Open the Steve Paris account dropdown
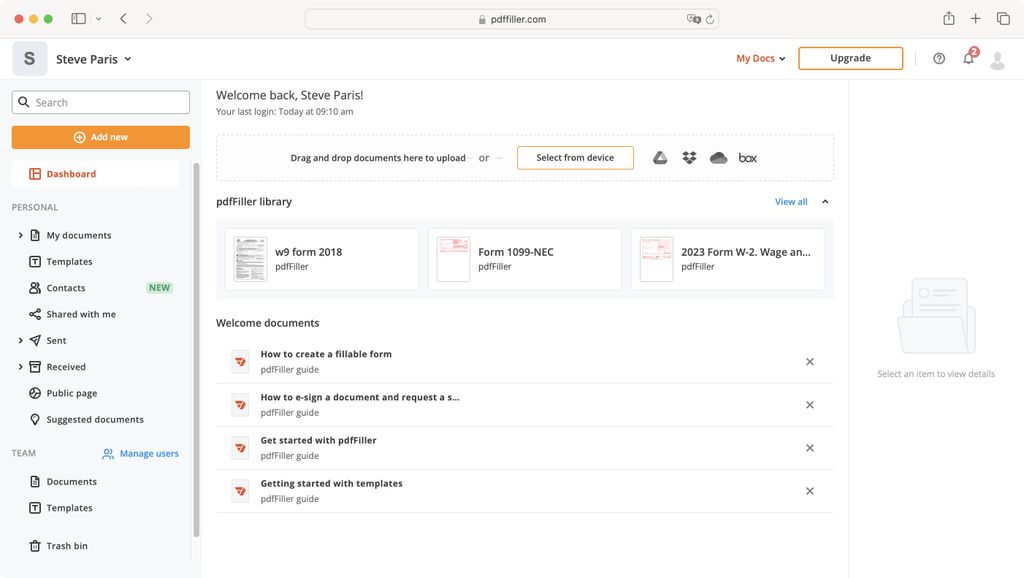 (x=93, y=58)
